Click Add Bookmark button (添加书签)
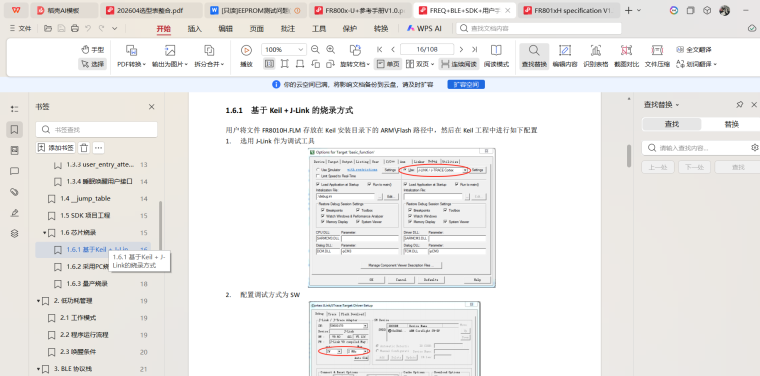Image resolution: width=760 pixels, height=376 pixels. coord(56,148)
